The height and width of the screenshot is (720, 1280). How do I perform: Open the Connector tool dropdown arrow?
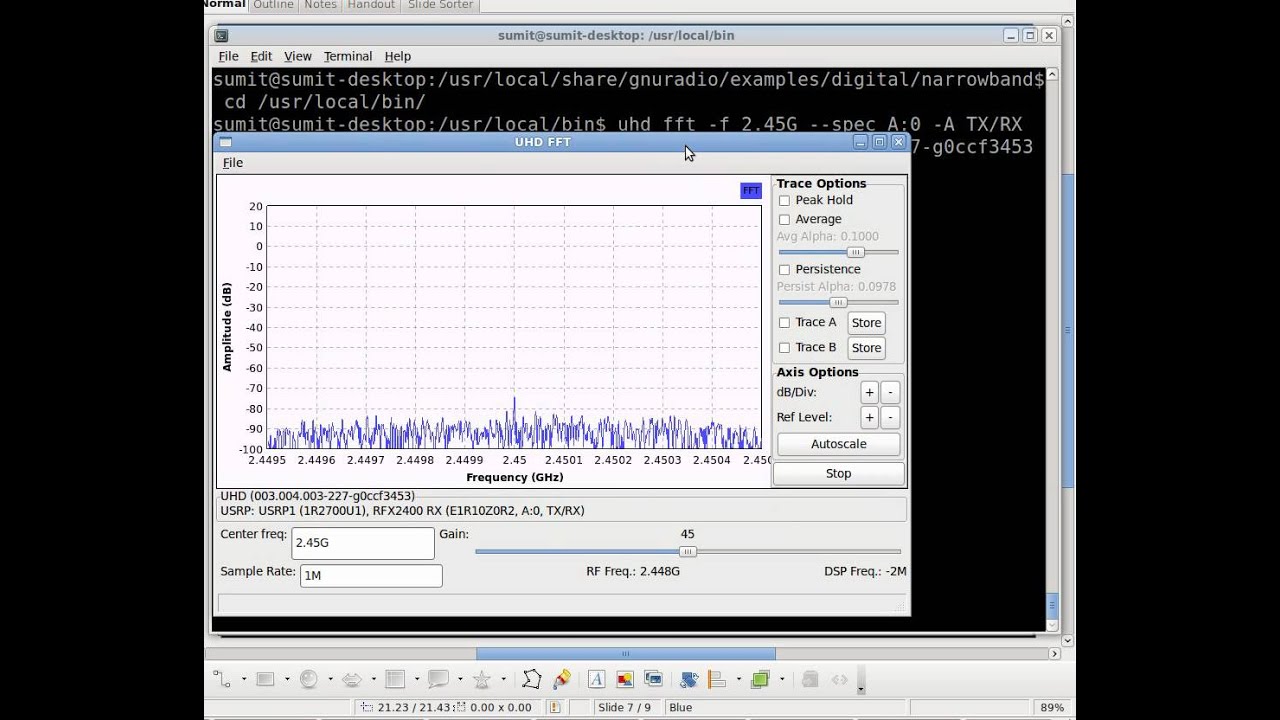click(243, 680)
